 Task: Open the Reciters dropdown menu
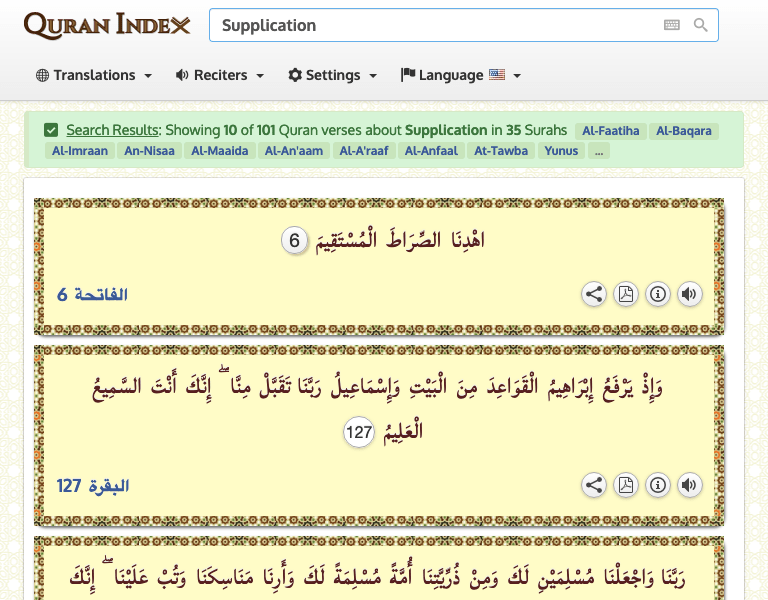(x=220, y=75)
